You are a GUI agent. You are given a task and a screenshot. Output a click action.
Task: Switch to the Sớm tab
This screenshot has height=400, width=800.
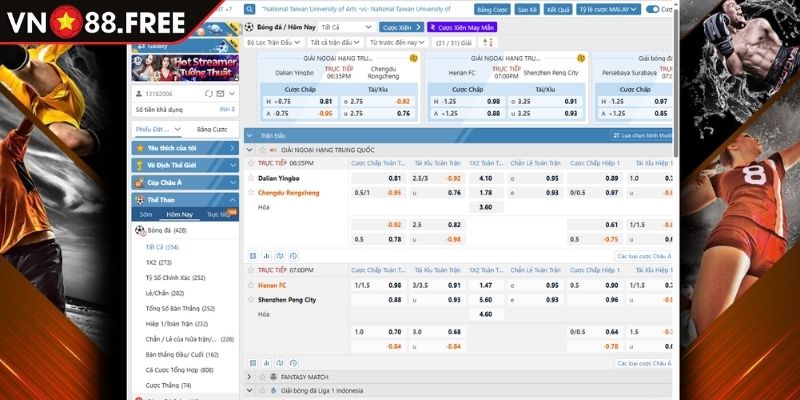[x=146, y=214]
